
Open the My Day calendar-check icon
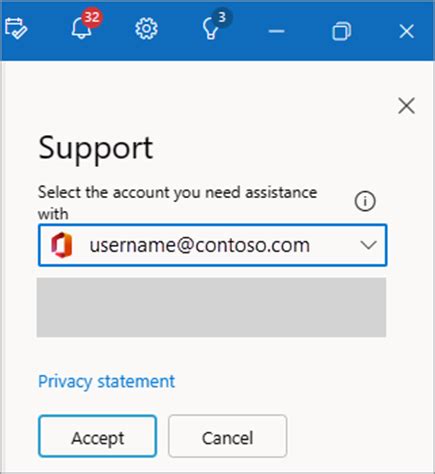tap(16, 29)
